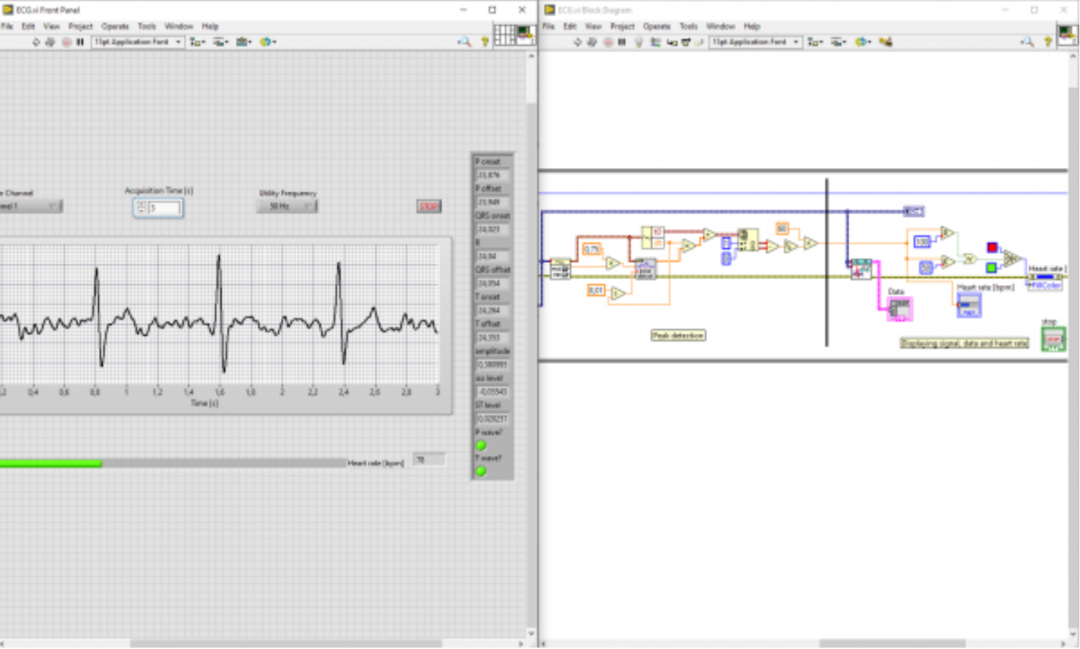Click the Pause button on Front Panel toolbar
Viewport: 1080px width, 649px height.
pyautogui.click(x=80, y=42)
